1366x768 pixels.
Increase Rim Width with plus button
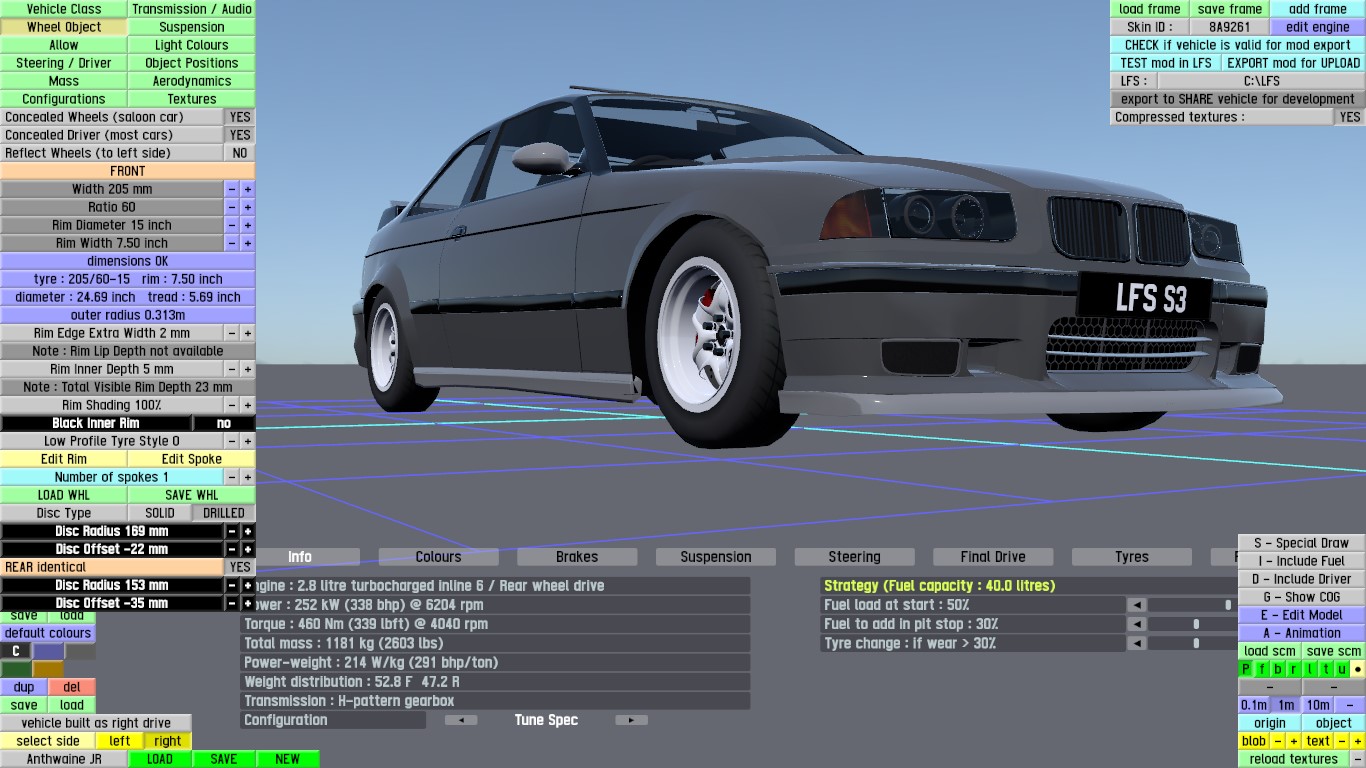click(x=248, y=243)
